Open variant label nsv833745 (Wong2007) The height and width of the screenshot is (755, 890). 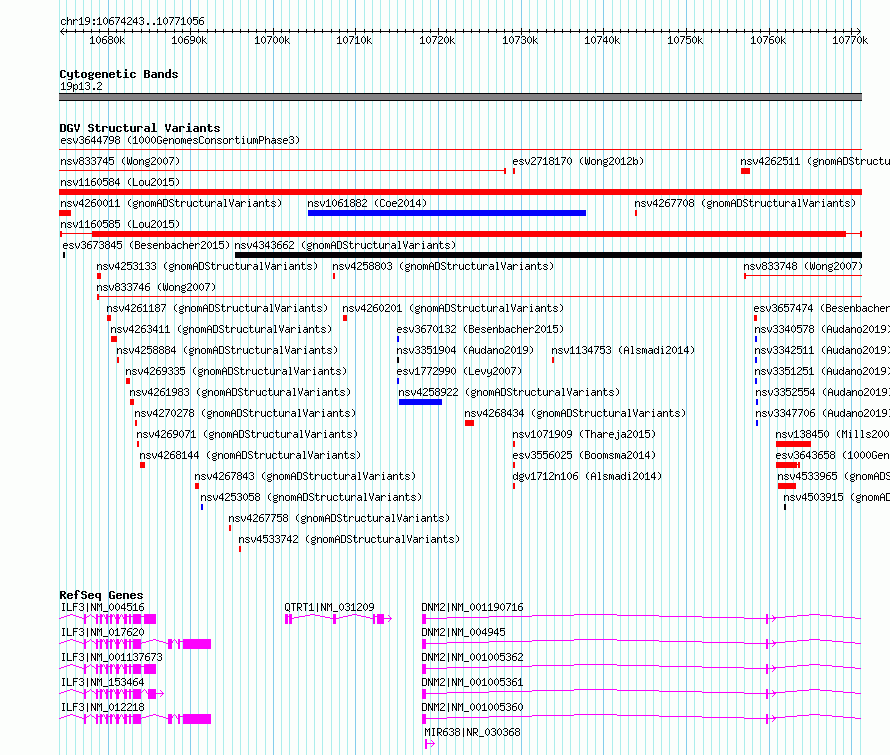coord(120,161)
